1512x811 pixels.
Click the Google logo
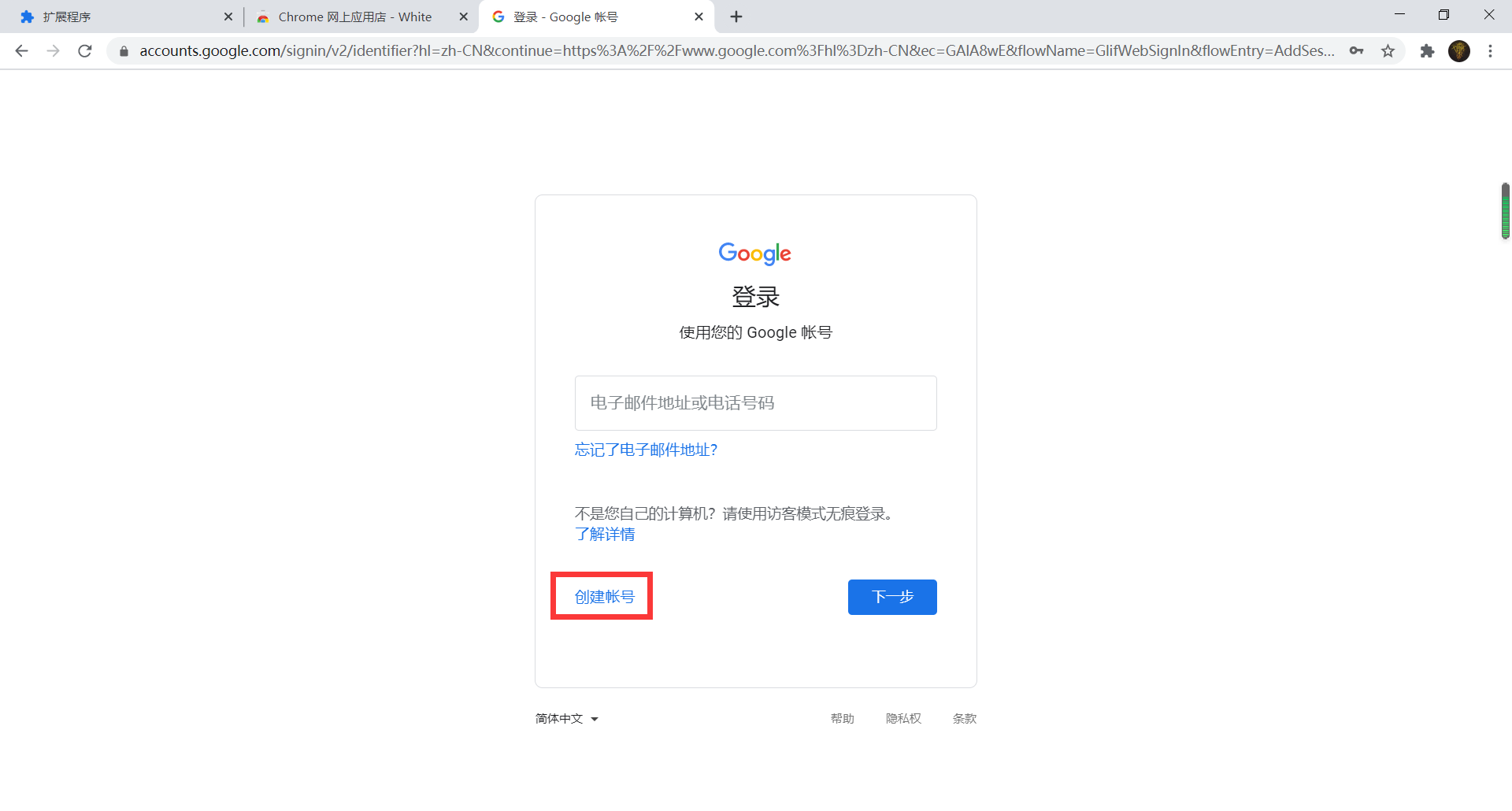[x=754, y=254]
